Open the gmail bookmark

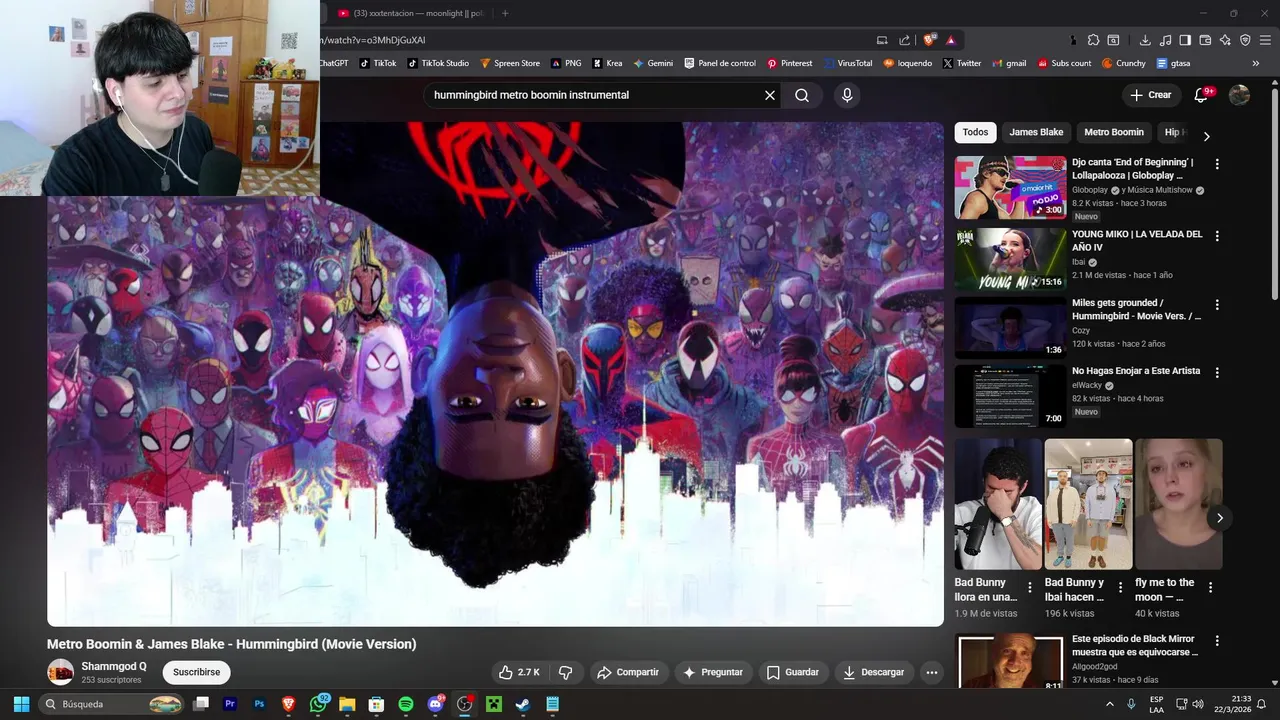point(1009,63)
